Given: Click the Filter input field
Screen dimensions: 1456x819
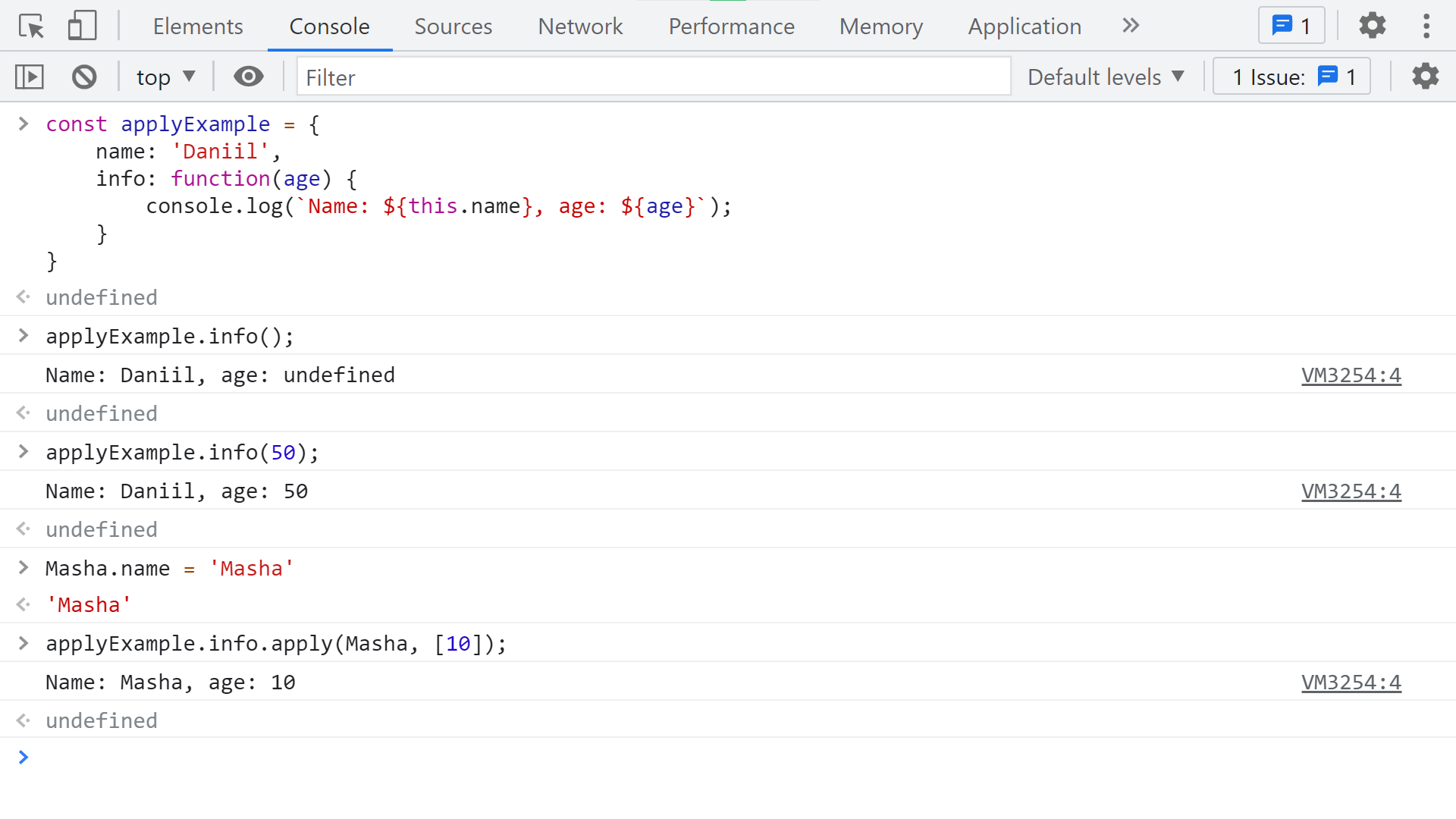Looking at the screenshot, I should (653, 77).
